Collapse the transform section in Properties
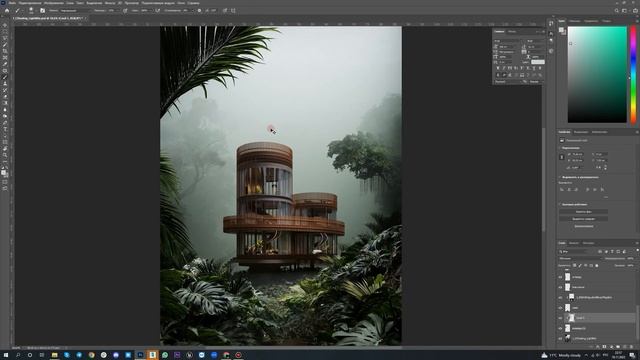Screen dimensions: 640x360 coord(560,148)
